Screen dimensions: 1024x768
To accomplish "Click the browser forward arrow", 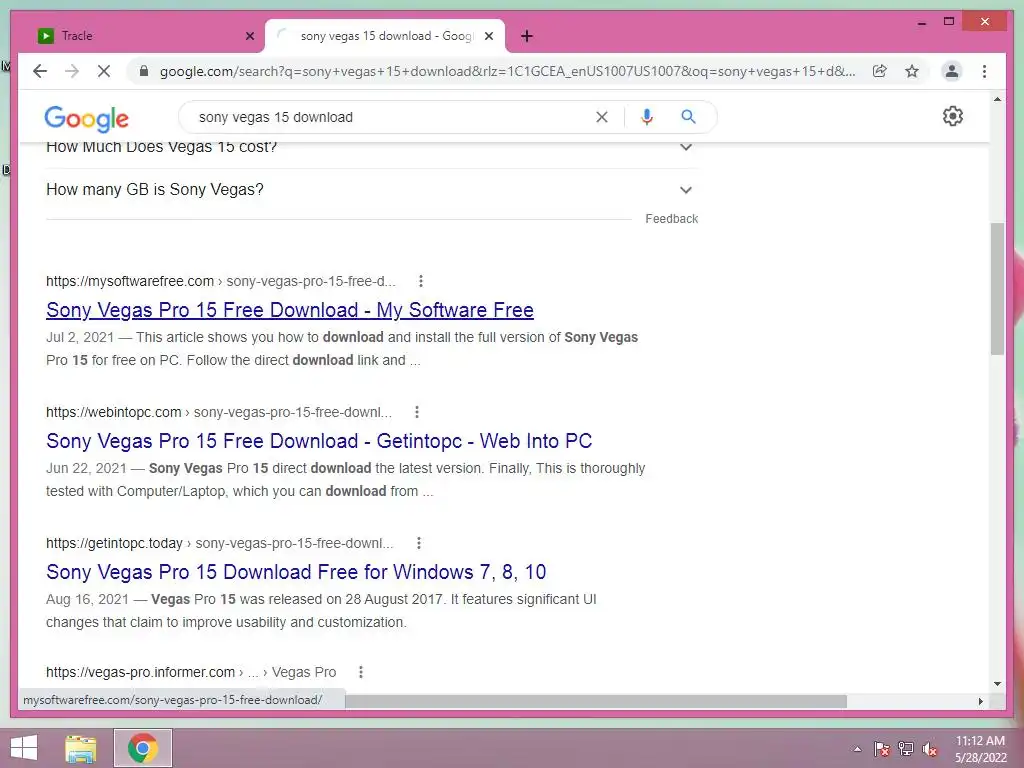I will click(x=72, y=71).
